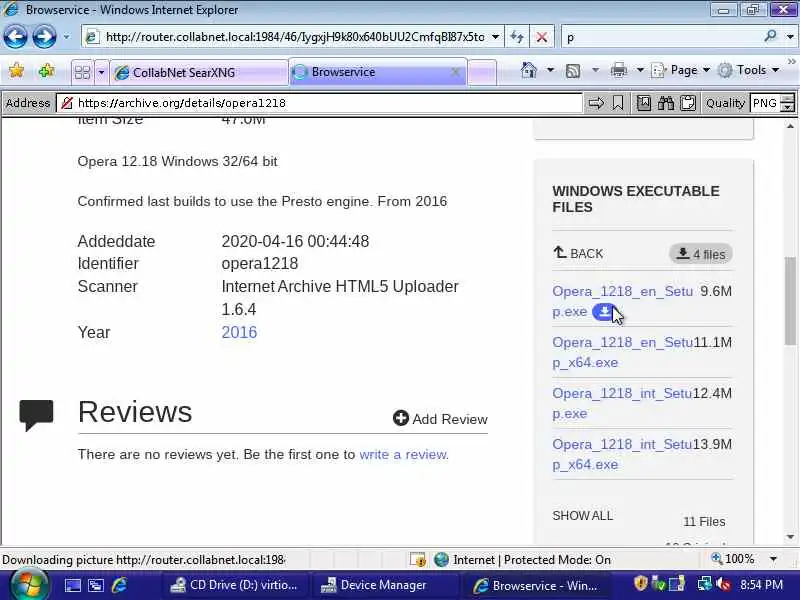Viewport: 800px width, 600px height.
Task: Click the Browservice bookmark icon
Action: 617,103
